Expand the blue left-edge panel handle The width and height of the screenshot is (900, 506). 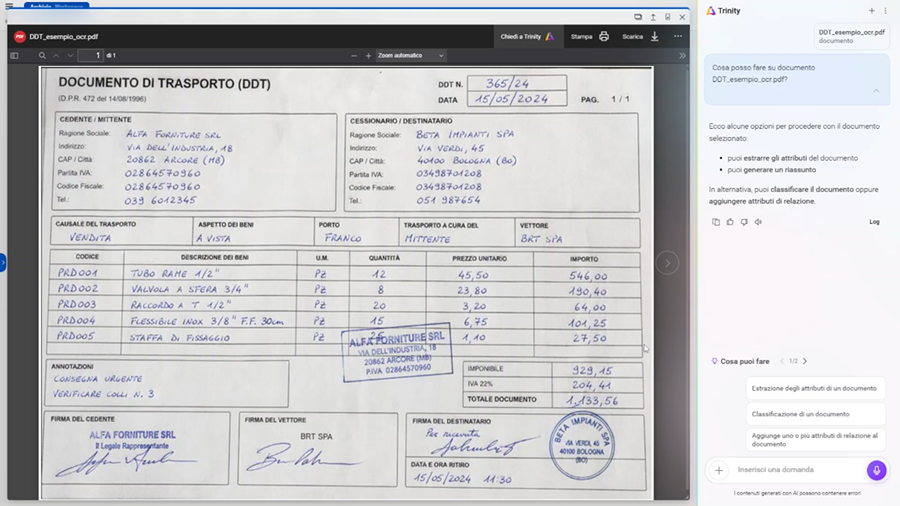click(x=3, y=263)
